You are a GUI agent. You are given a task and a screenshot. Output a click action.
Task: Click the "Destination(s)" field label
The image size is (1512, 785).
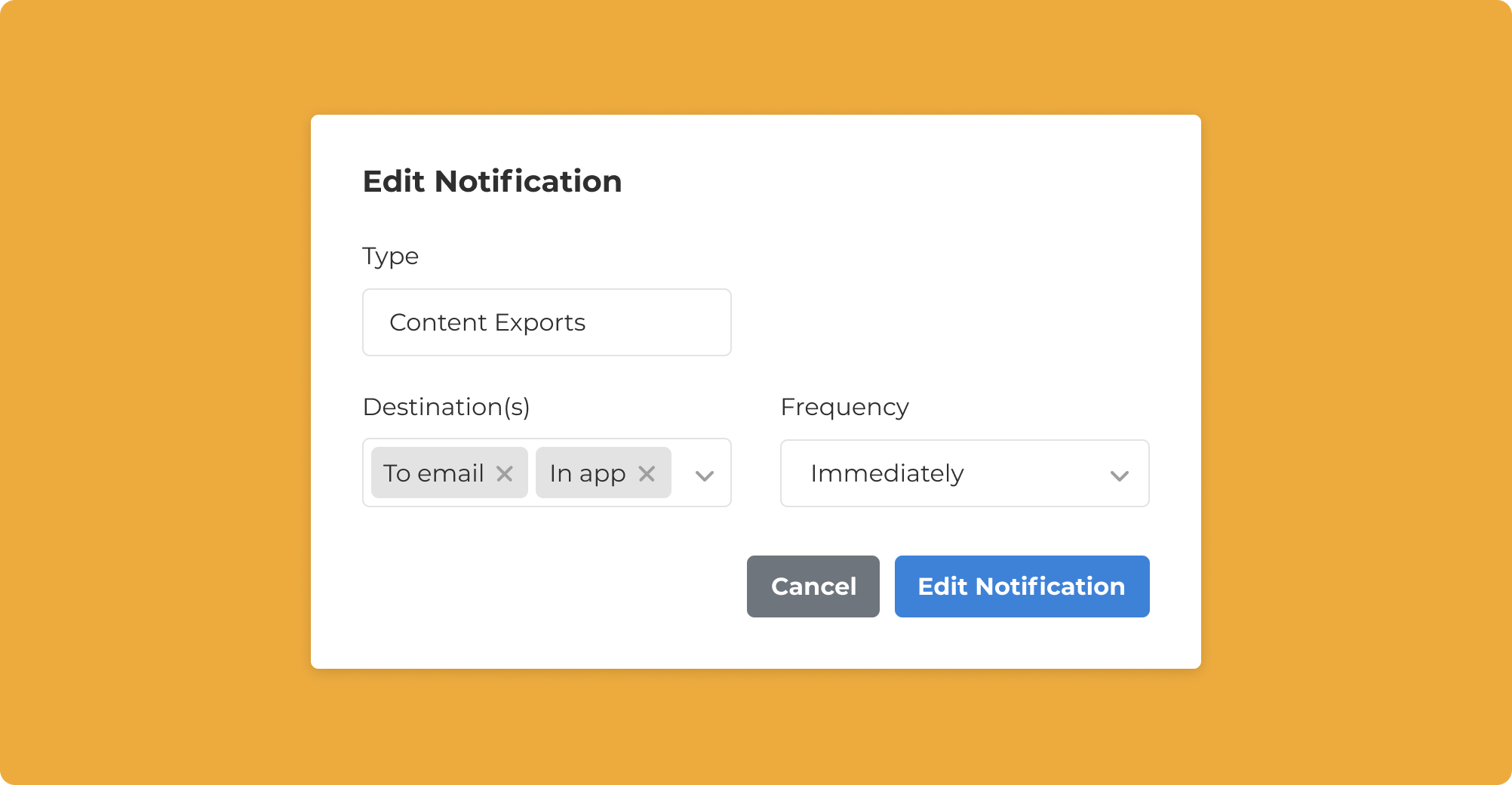click(446, 407)
